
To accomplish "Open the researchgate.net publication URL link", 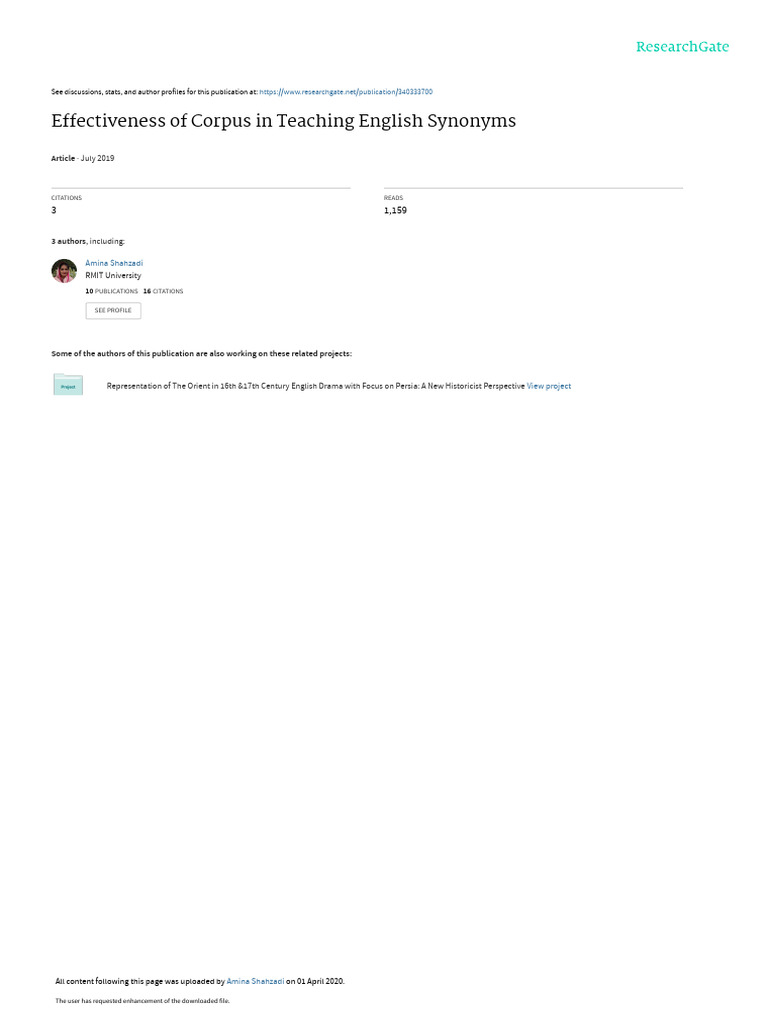I will pyautogui.click(x=346, y=92).
